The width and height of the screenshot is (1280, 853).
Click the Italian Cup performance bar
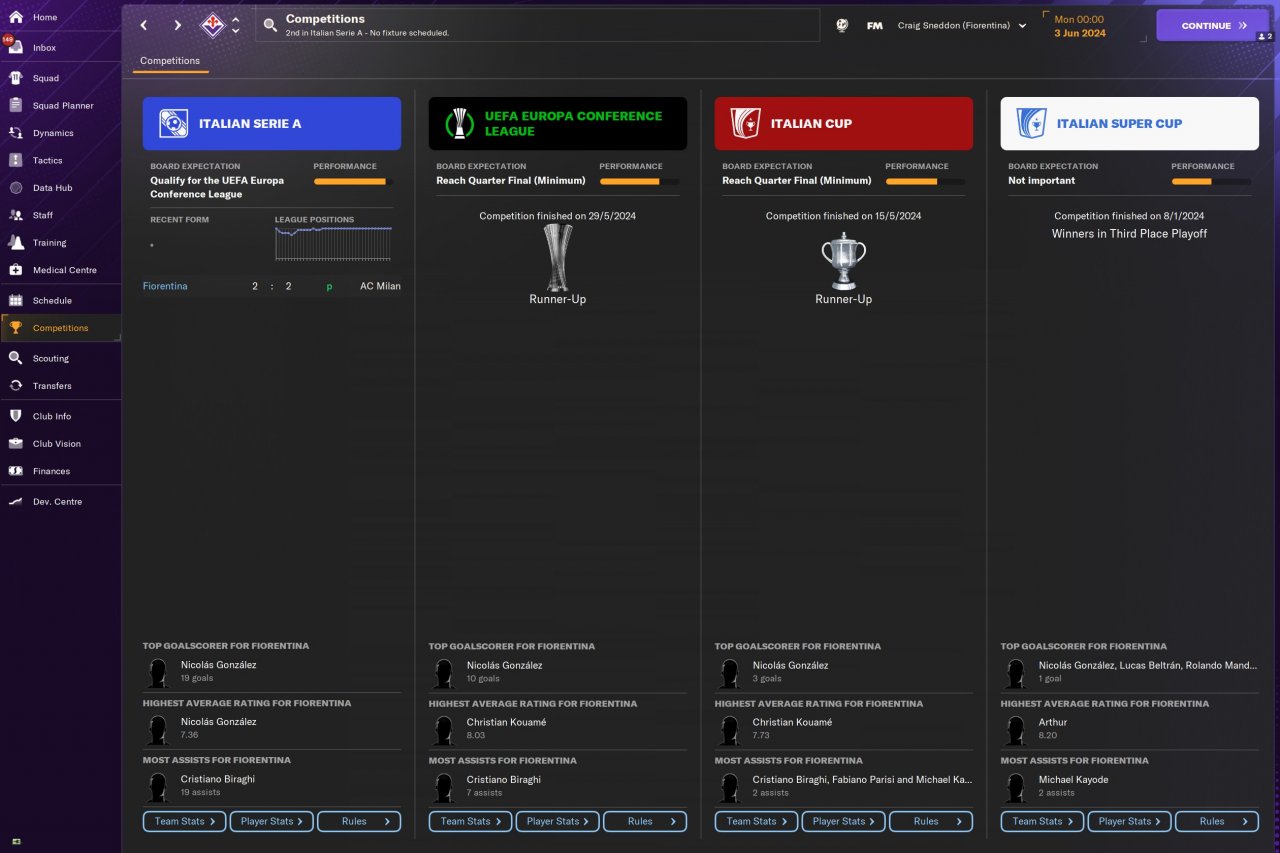[925, 182]
